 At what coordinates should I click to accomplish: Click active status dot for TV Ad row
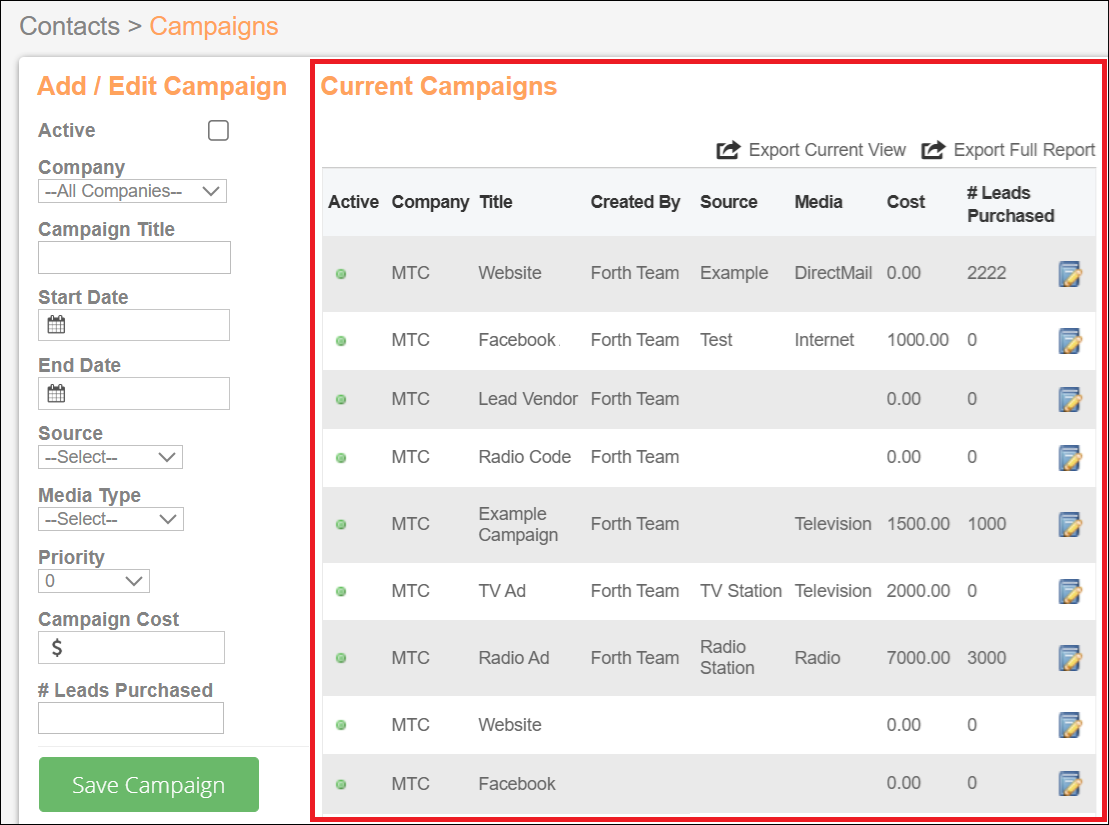(x=341, y=592)
